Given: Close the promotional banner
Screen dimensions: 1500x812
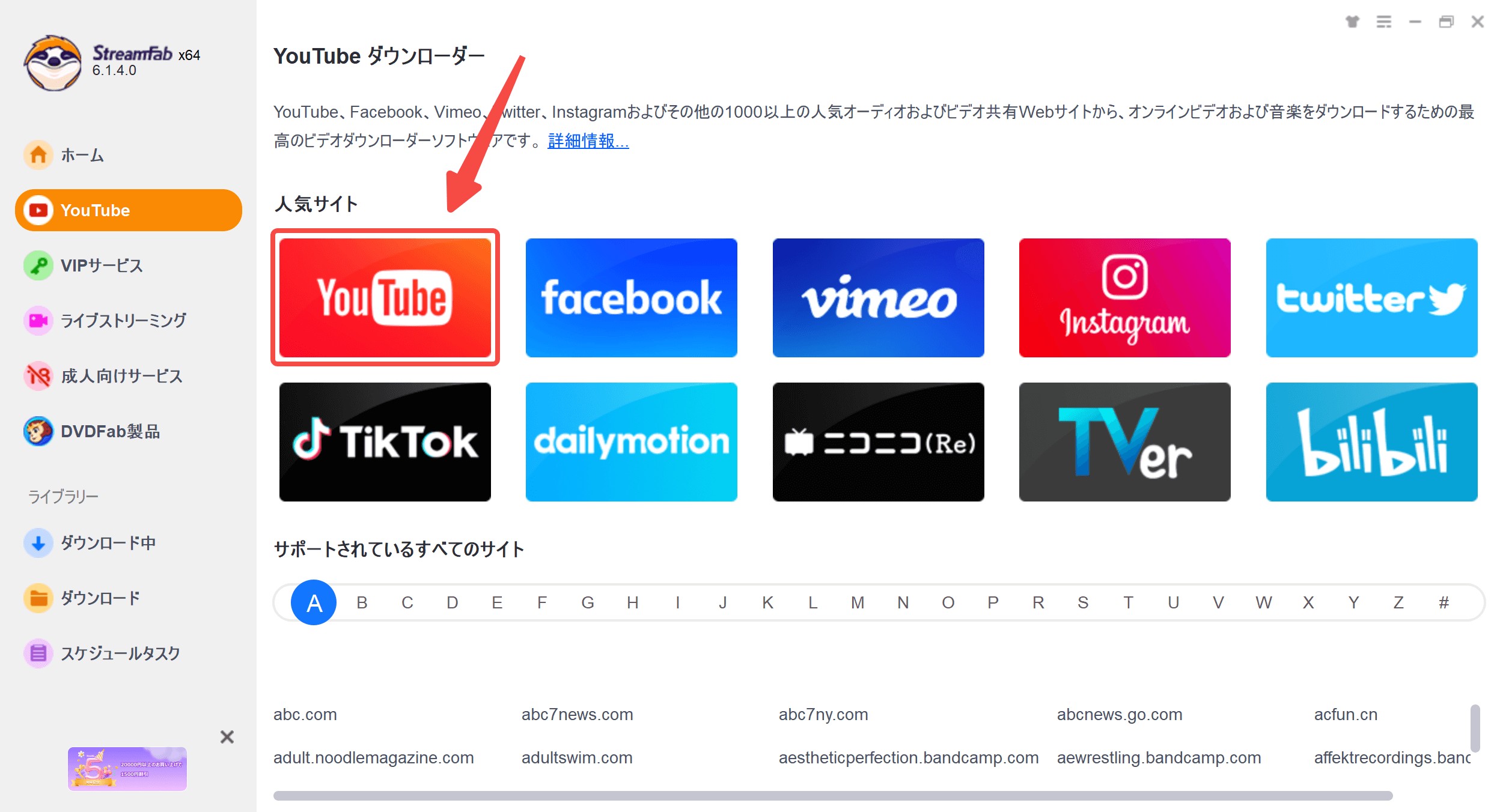Looking at the screenshot, I should click(x=227, y=737).
